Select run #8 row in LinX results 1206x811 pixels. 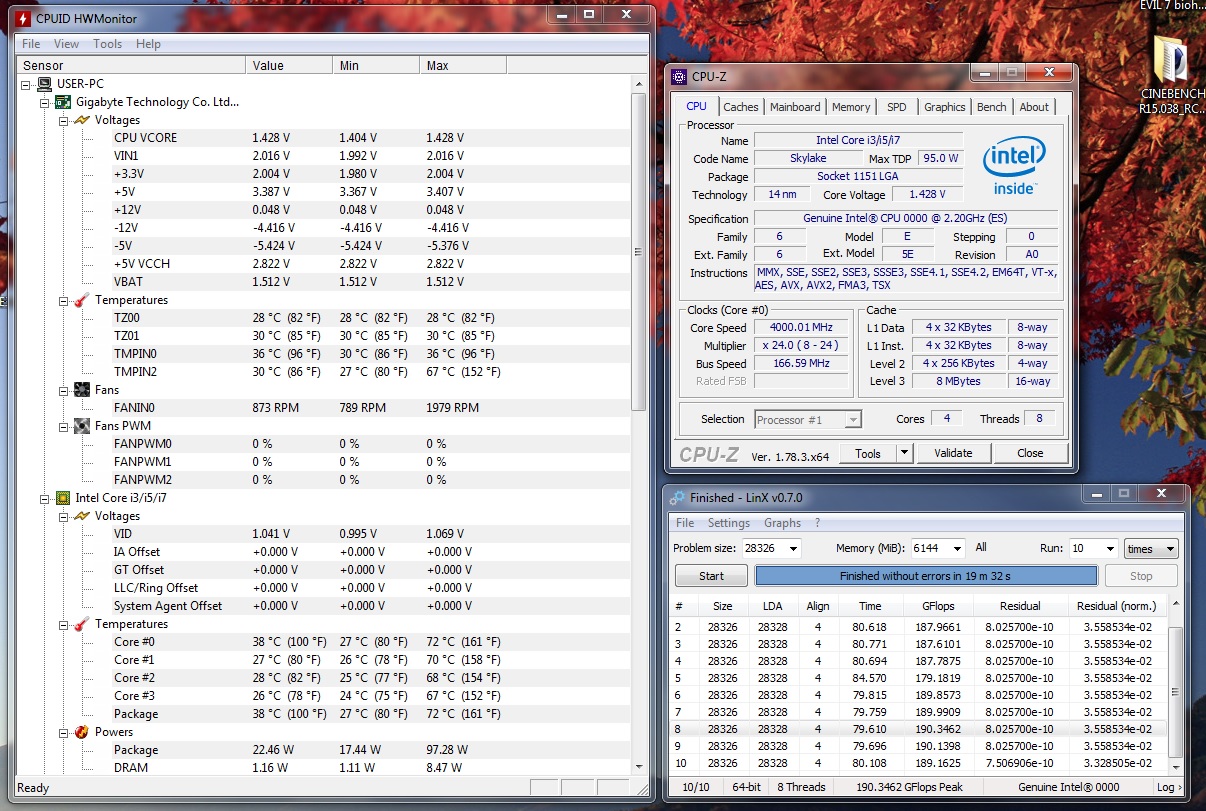[x=918, y=729]
